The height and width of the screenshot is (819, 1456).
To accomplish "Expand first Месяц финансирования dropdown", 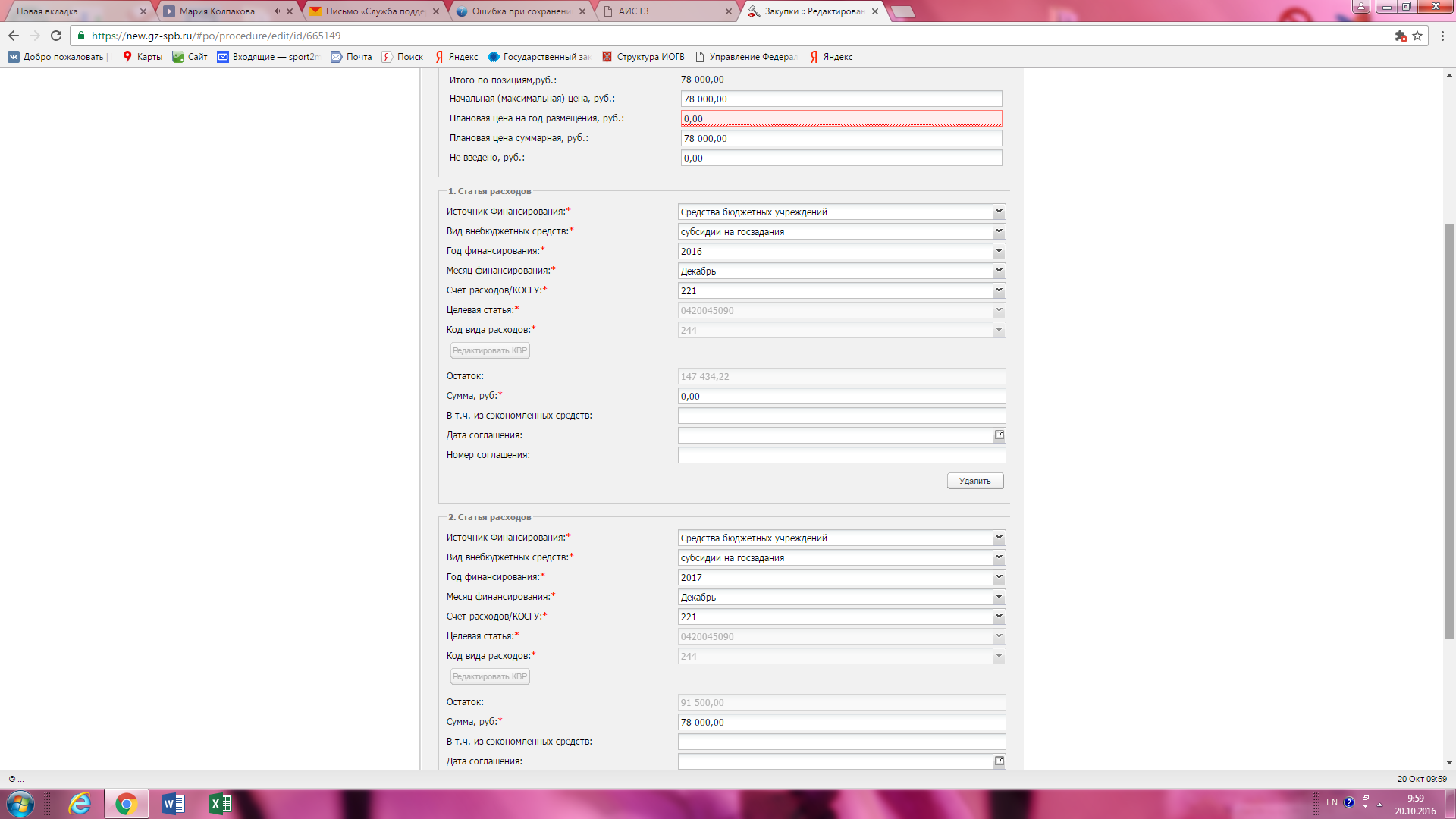I will pos(999,271).
